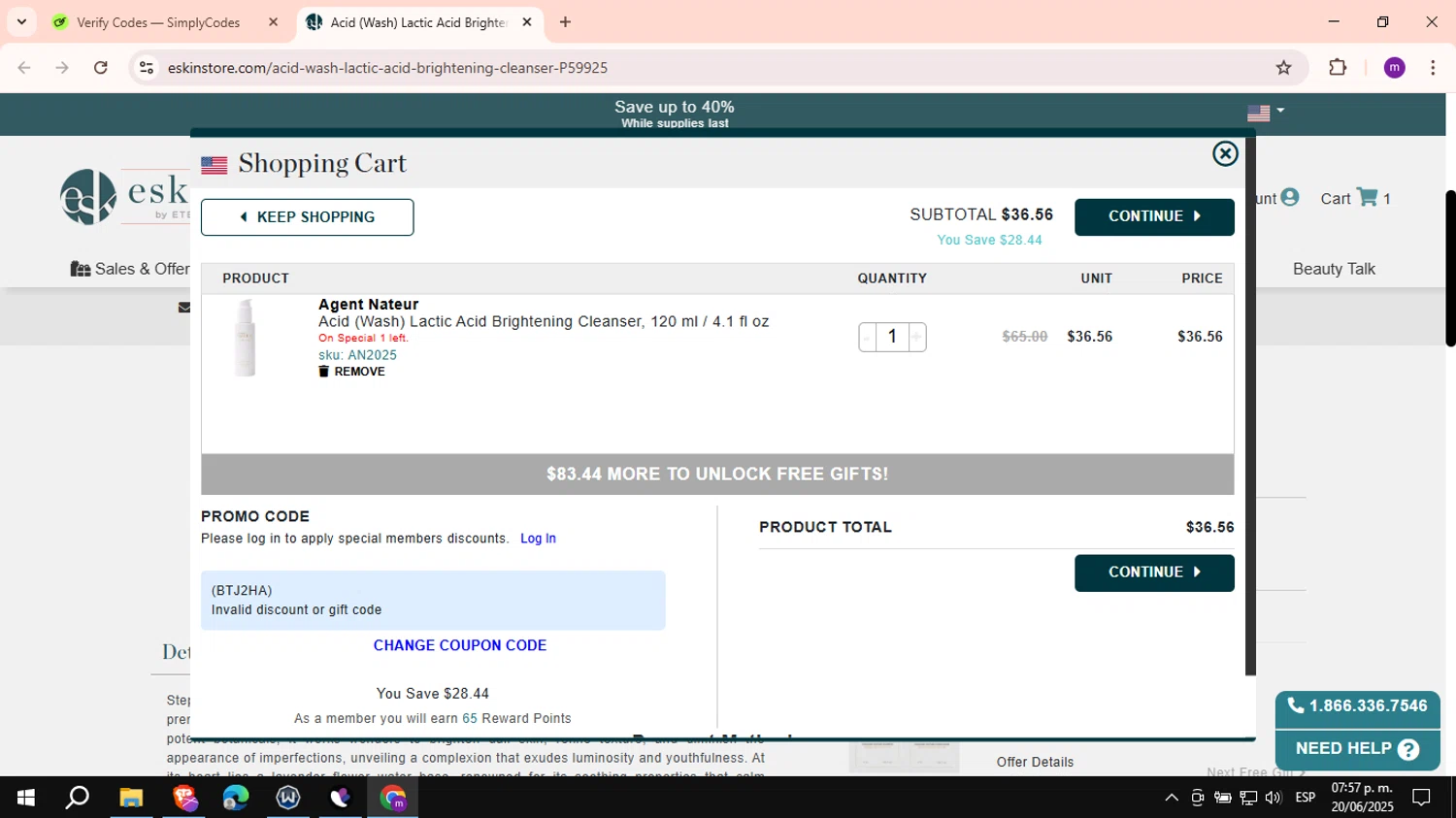Open the Sales & Offers menu

tap(130, 269)
